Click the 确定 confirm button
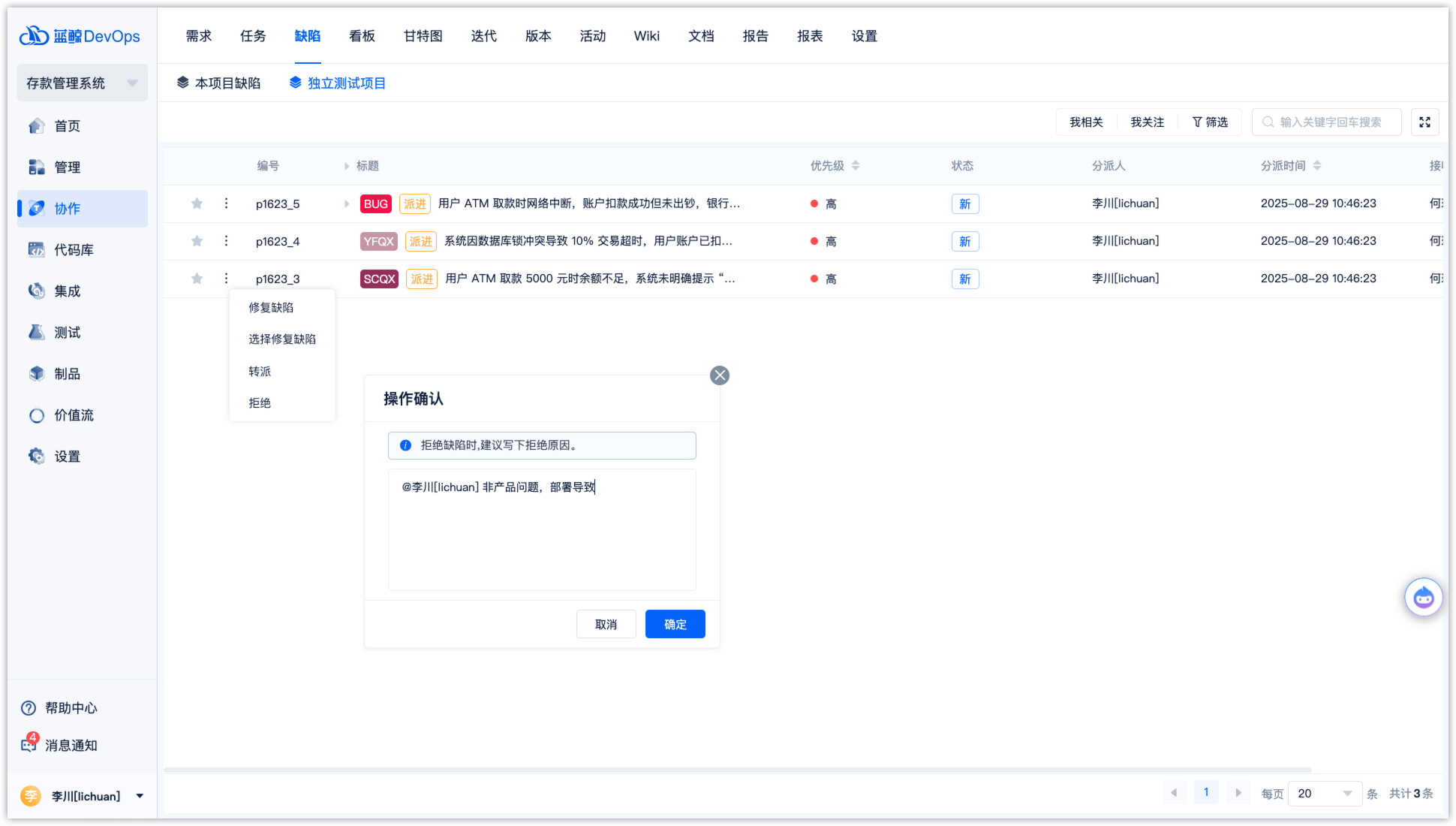The width and height of the screenshot is (1456, 826). click(x=675, y=624)
